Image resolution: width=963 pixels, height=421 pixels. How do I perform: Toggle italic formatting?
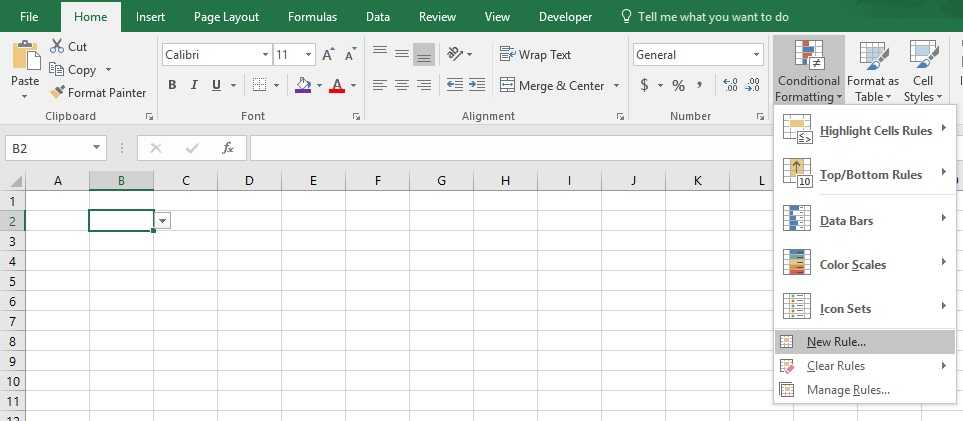pyautogui.click(x=194, y=86)
